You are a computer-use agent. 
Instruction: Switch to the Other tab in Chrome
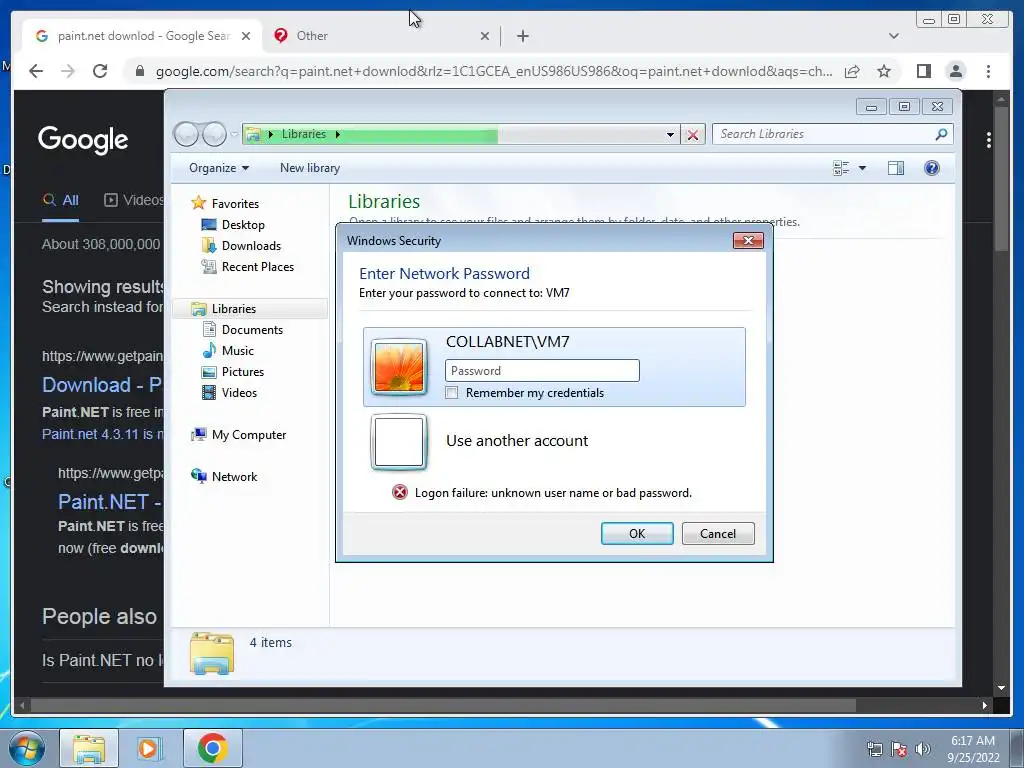pos(382,36)
